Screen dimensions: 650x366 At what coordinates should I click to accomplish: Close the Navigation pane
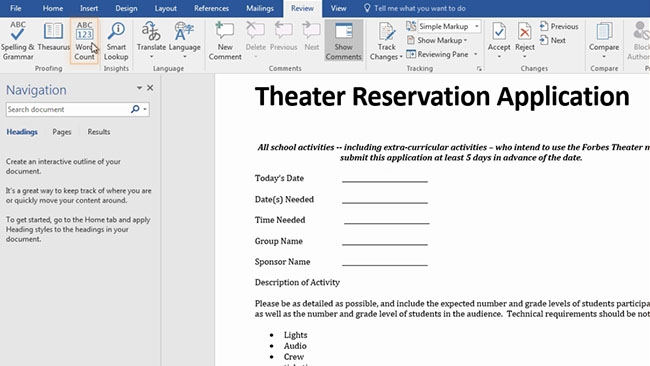click(150, 88)
